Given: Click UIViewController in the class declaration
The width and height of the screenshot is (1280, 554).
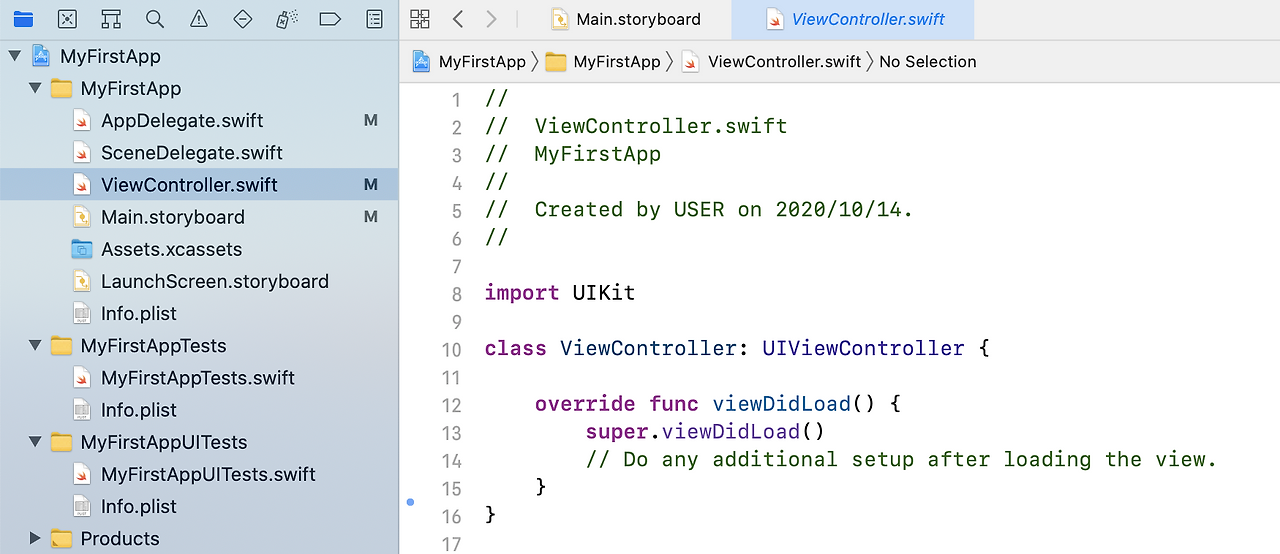Looking at the screenshot, I should click(863, 349).
